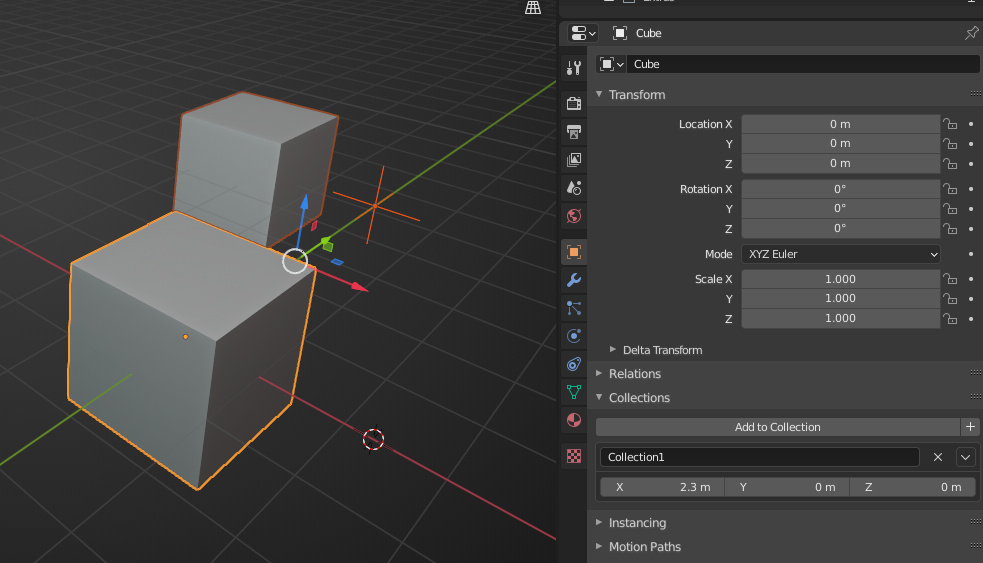This screenshot has width=983, height=563.
Task: Open the View Layer properties tab
Action: point(574,159)
